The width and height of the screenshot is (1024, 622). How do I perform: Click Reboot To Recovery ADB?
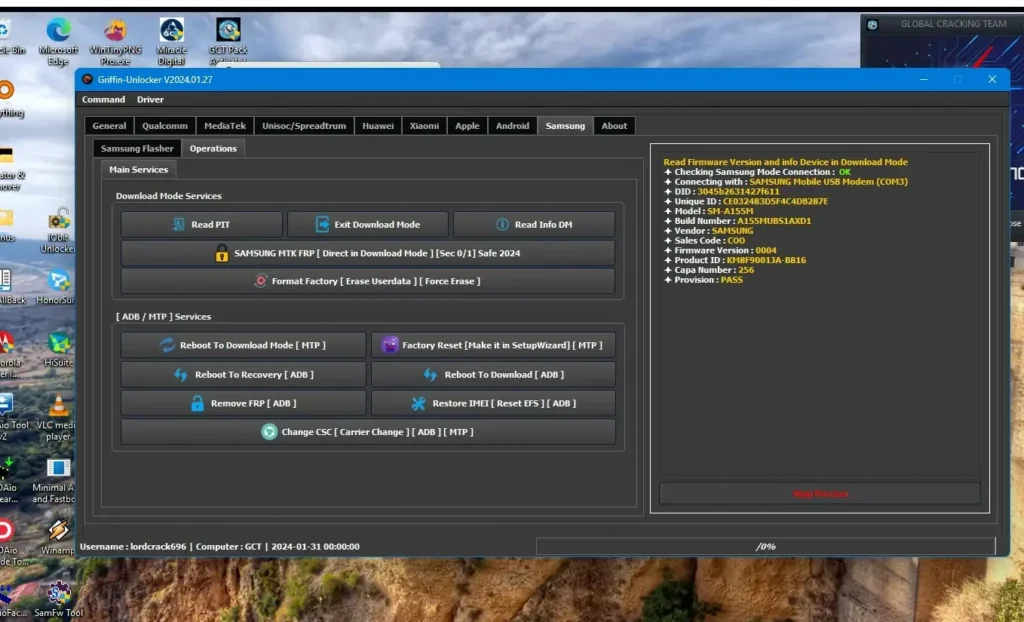[x=243, y=375]
